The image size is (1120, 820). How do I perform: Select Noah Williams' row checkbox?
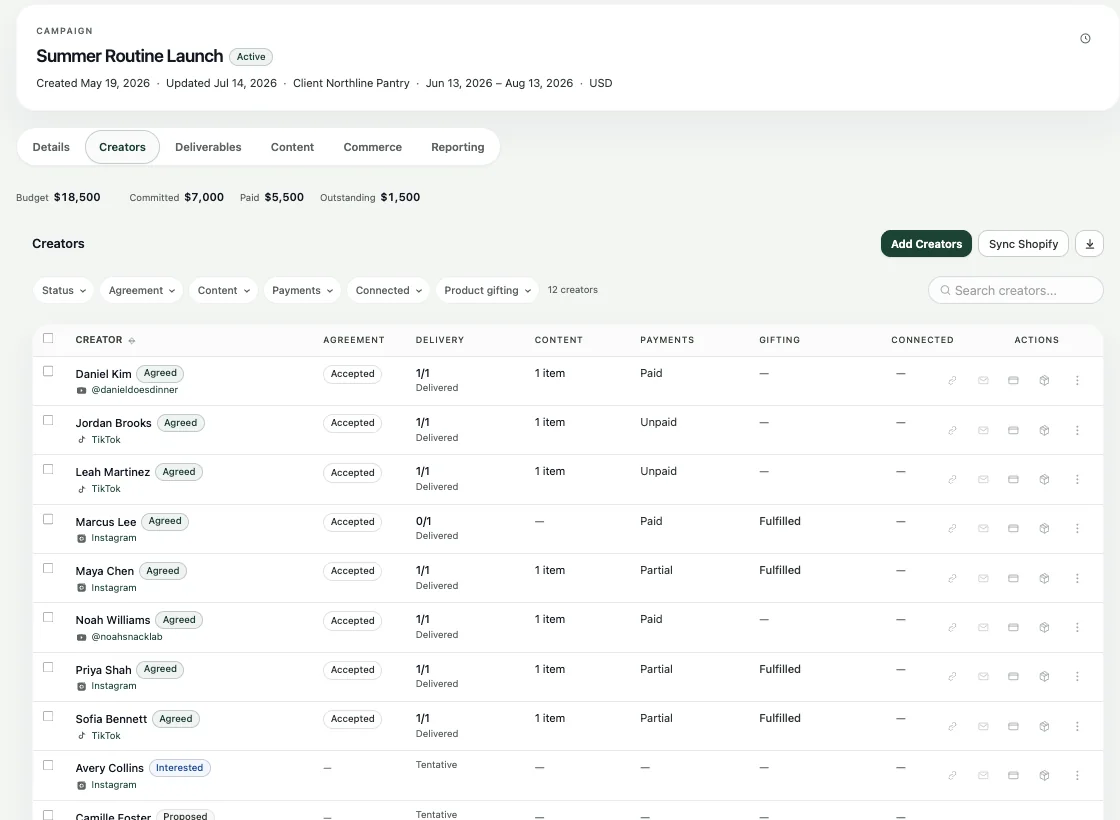click(x=48, y=617)
